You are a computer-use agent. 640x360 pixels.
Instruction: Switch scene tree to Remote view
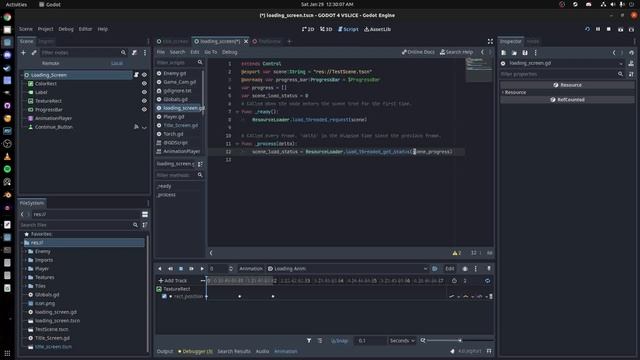click(51, 63)
